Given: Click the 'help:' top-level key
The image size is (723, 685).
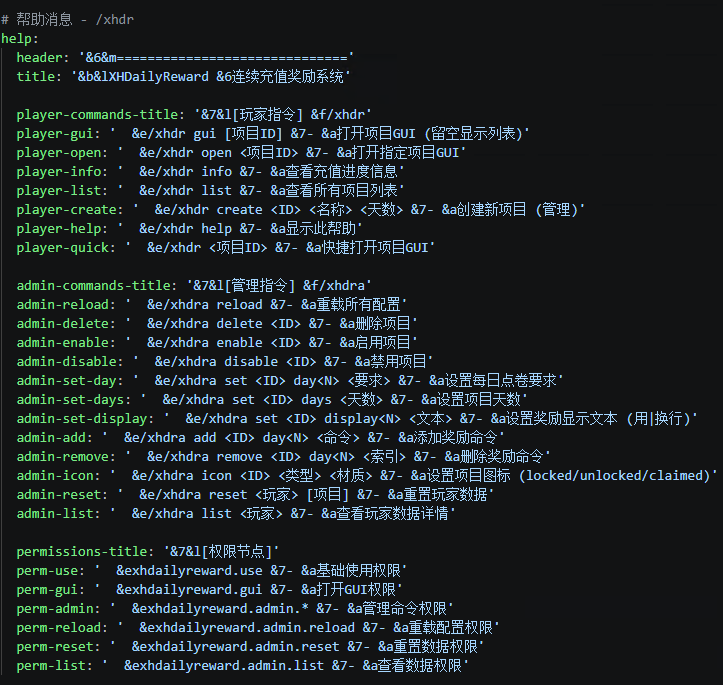Looking at the screenshot, I should [x=19, y=39].
